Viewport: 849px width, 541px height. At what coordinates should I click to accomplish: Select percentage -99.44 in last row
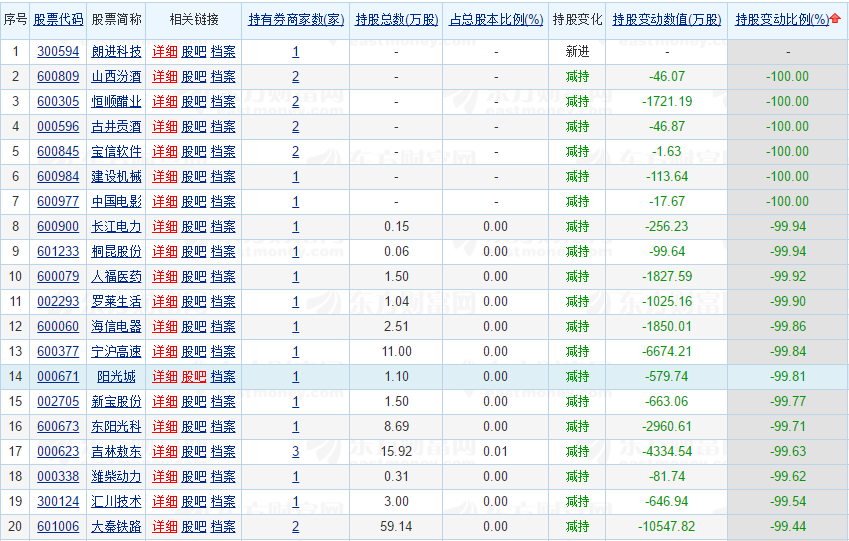click(x=788, y=526)
